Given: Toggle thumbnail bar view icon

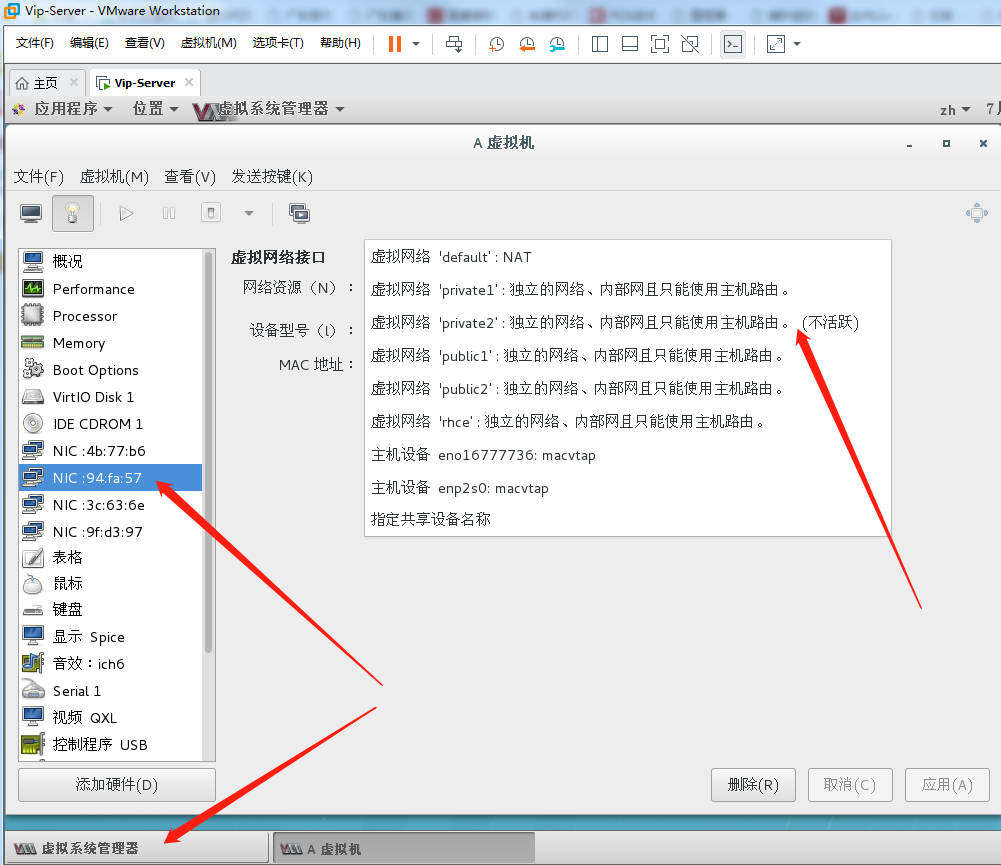Looking at the screenshot, I should point(629,44).
